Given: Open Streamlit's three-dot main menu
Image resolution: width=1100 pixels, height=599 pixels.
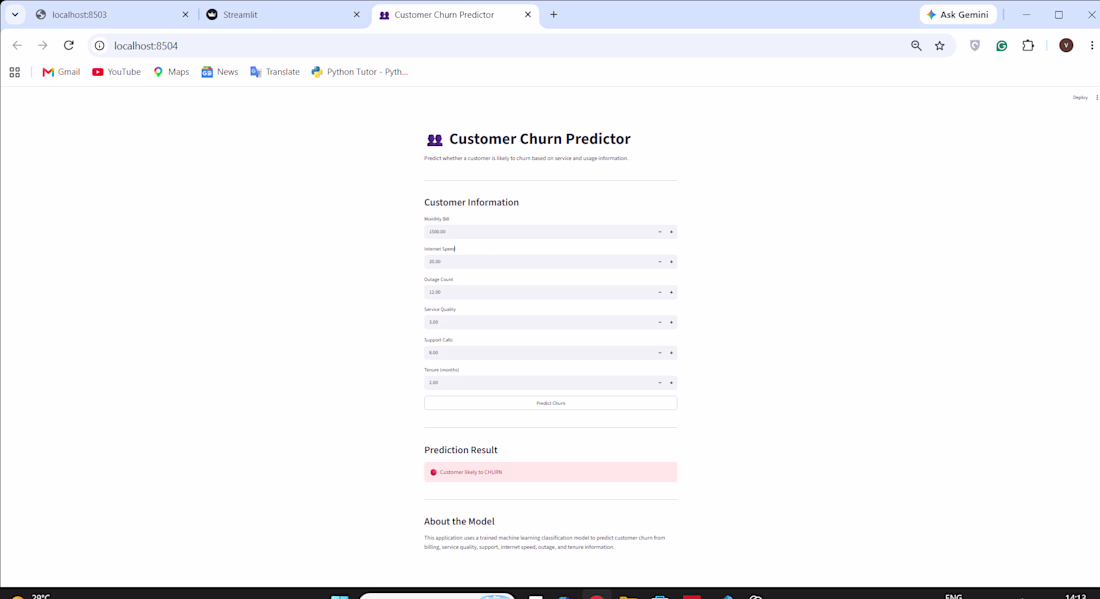Looking at the screenshot, I should click(x=1096, y=97).
